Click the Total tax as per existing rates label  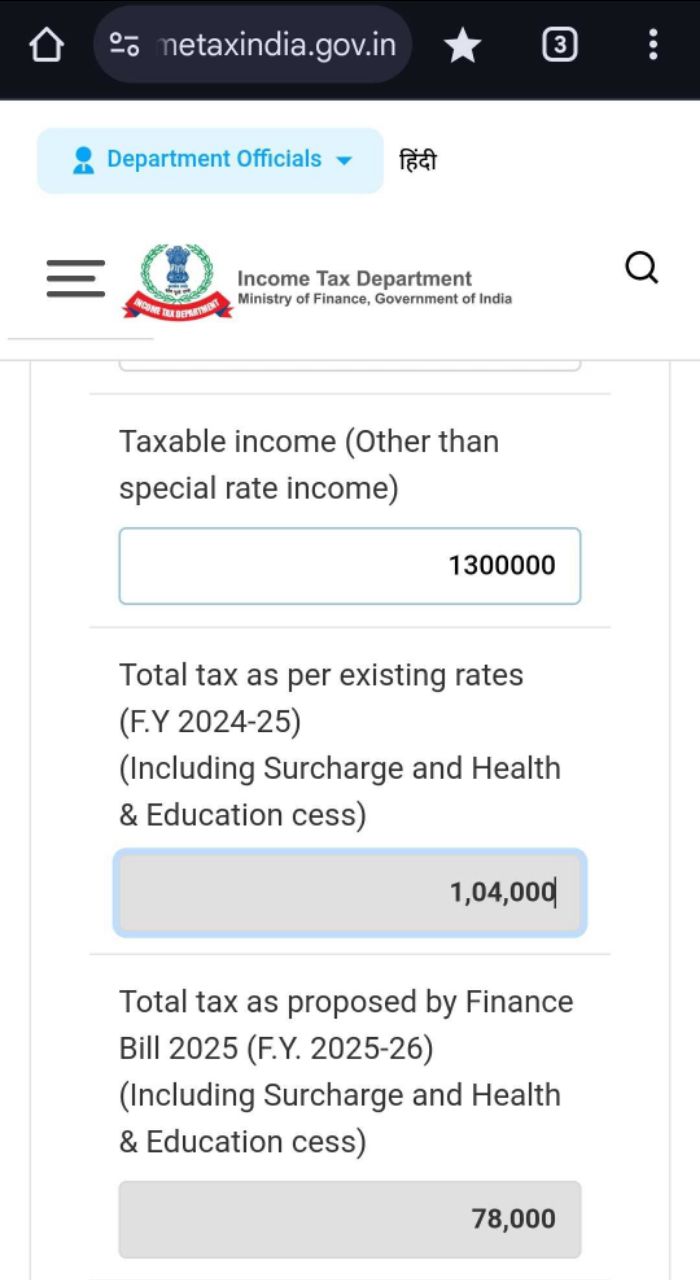pyautogui.click(x=321, y=675)
